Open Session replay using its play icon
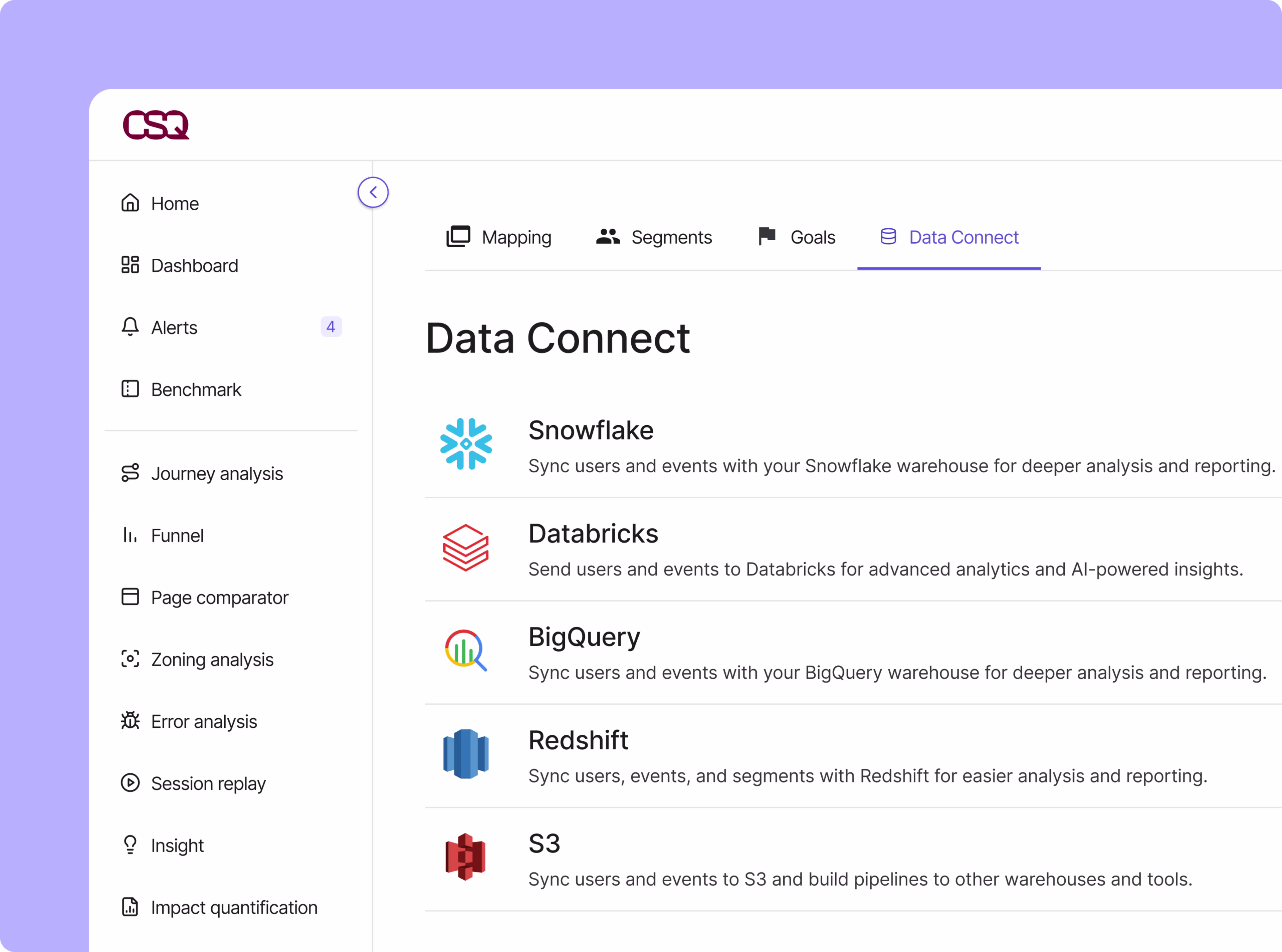The height and width of the screenshot is (952, 1282). [x=130, y=783]
